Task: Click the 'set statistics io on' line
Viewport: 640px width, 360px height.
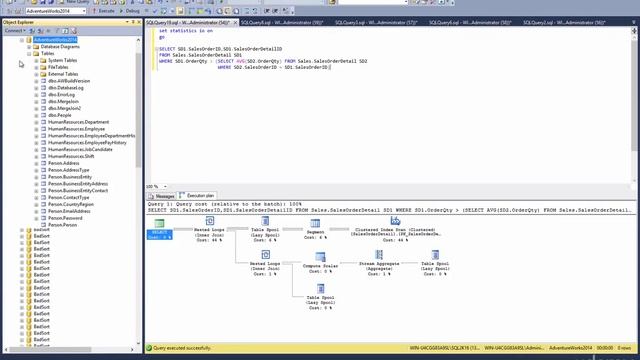Action: 186,31
